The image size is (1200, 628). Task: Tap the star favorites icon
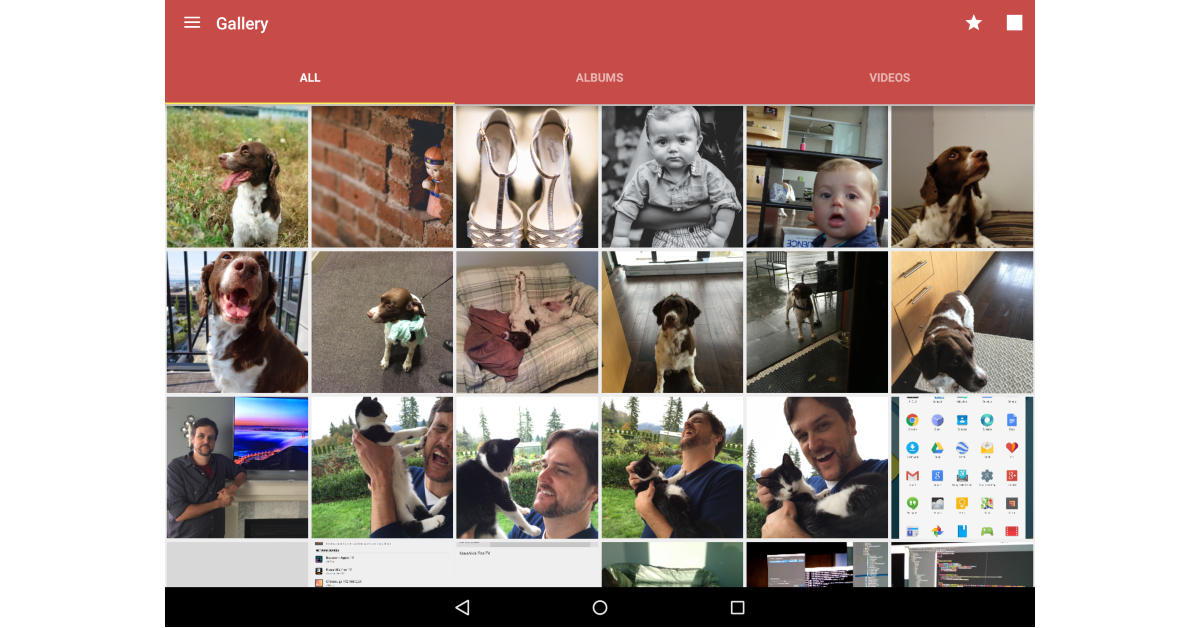pyautogui.click(x=973, y=23)
